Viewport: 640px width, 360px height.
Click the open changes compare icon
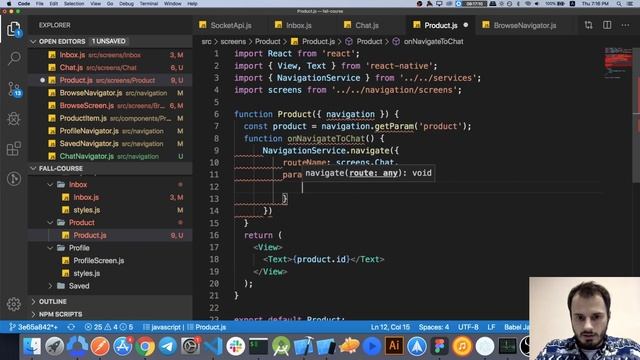pyautogui.click(x=588, y=25)
